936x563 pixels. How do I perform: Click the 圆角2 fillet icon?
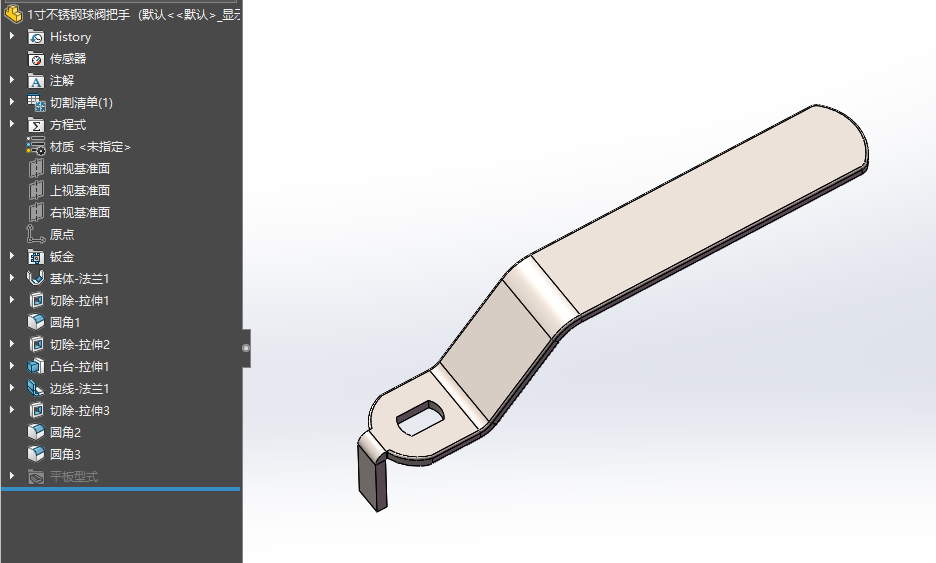pyautogui.click(x=36, y=432)
